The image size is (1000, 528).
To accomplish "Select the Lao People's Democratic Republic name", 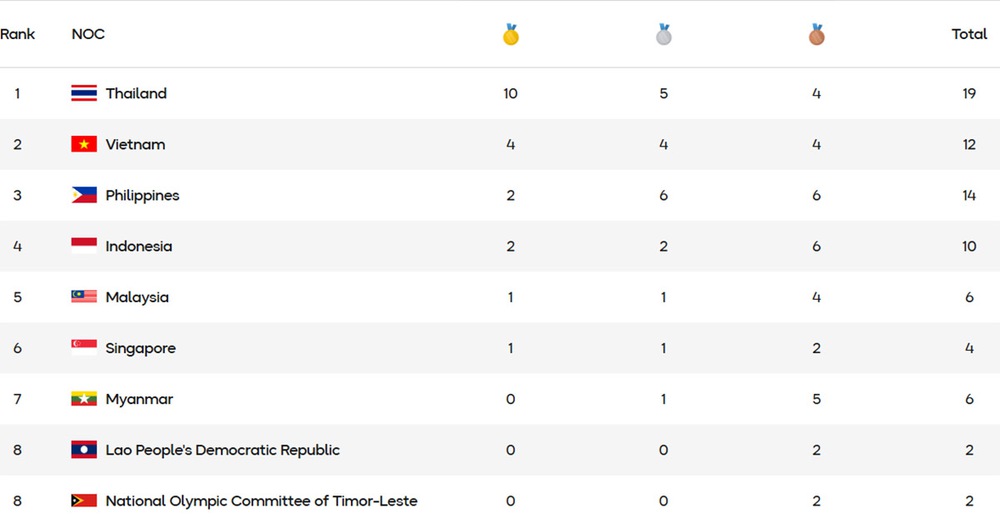I will 222,451.
